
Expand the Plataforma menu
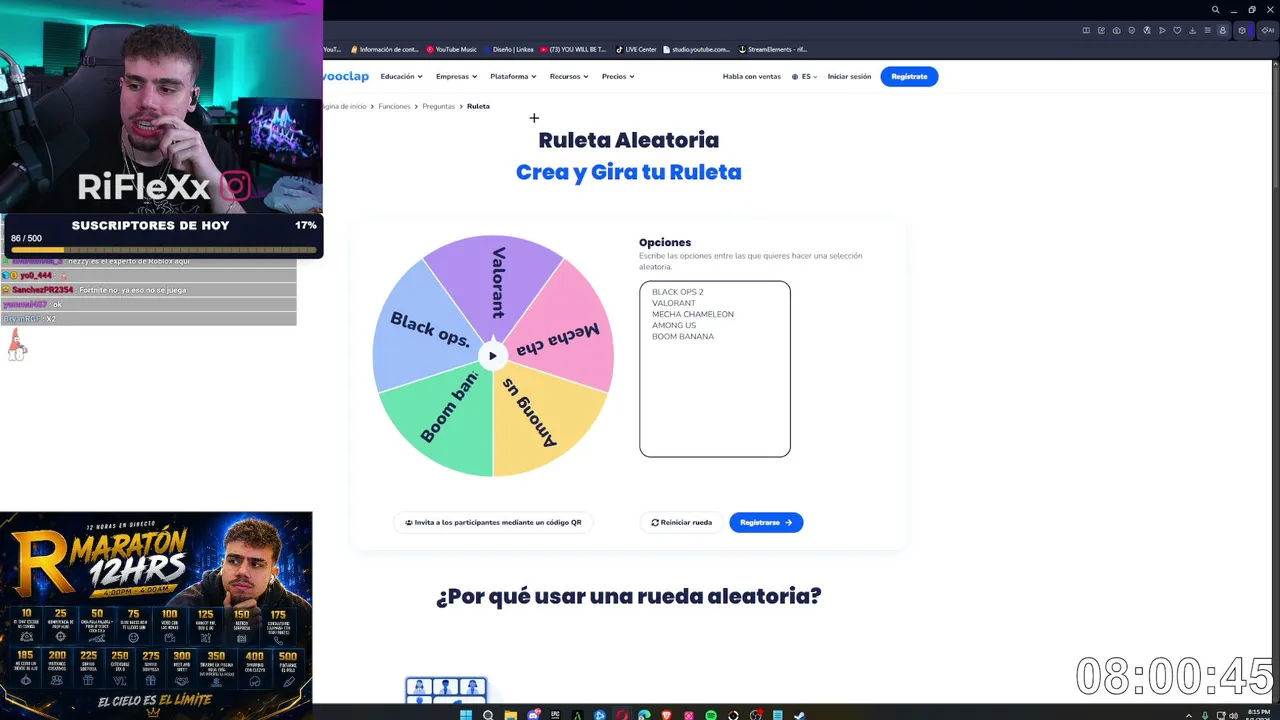click(x=513, y=76)
